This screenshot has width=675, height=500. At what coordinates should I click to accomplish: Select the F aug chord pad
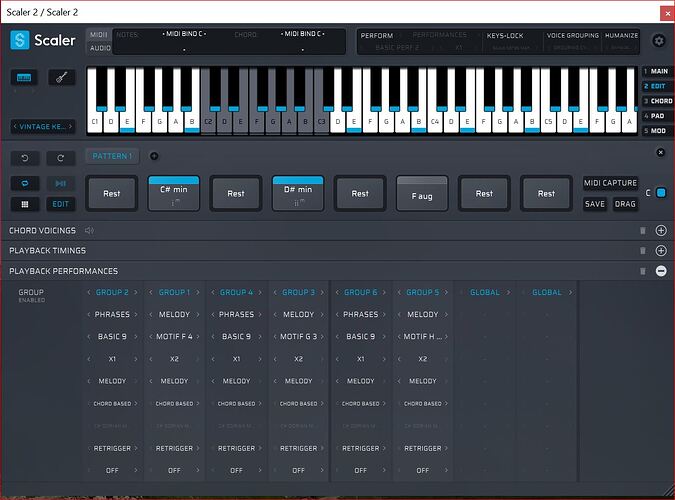click(422, 193)
